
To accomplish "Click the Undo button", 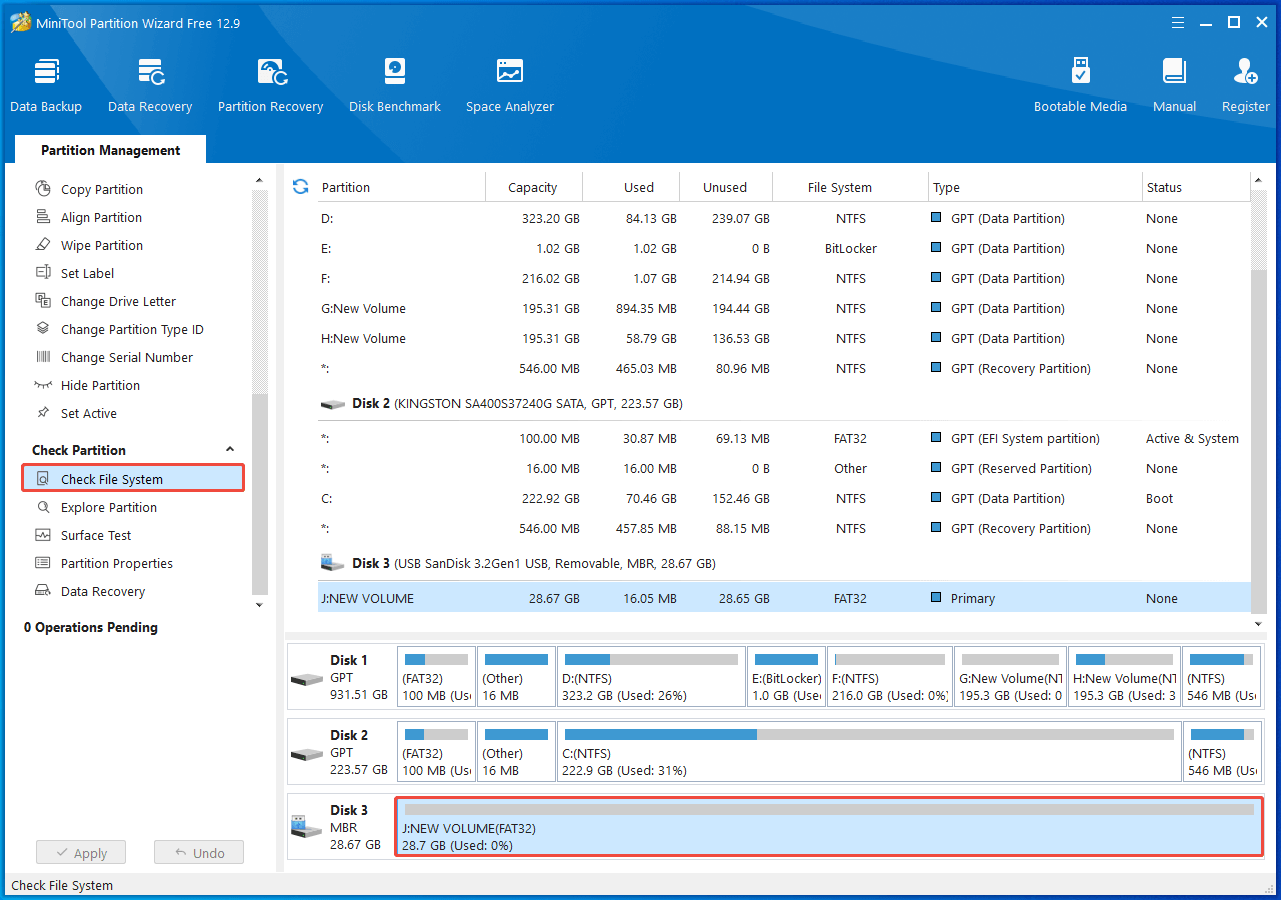I will click(198, 852).
